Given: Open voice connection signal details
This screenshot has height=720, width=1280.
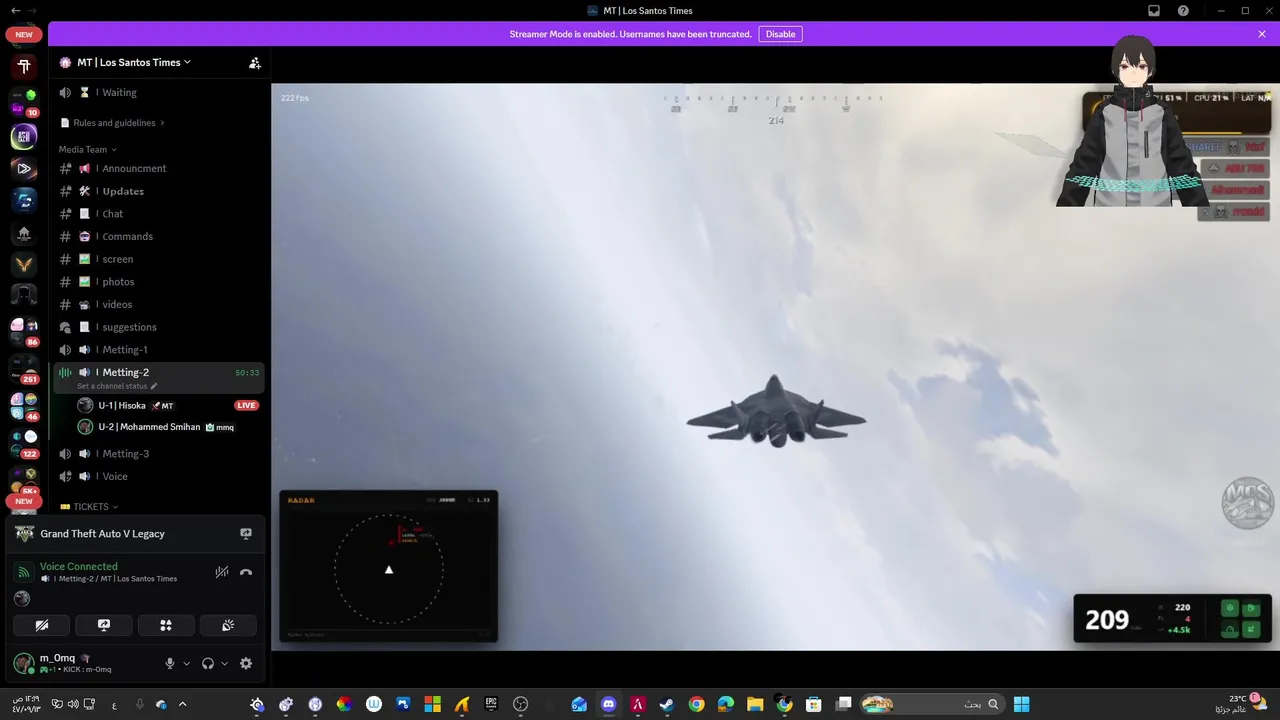Looking at the screenshot, I should pos(24,572).
